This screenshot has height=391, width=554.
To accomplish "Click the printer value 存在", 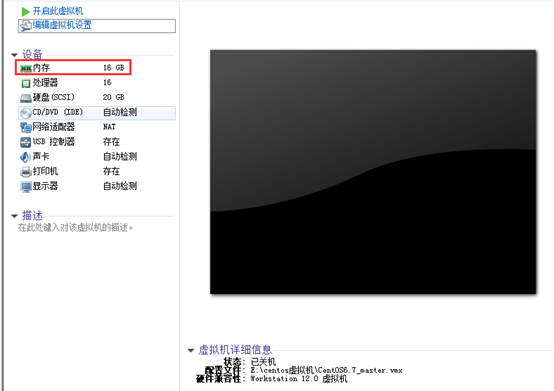I will point(112,171).
